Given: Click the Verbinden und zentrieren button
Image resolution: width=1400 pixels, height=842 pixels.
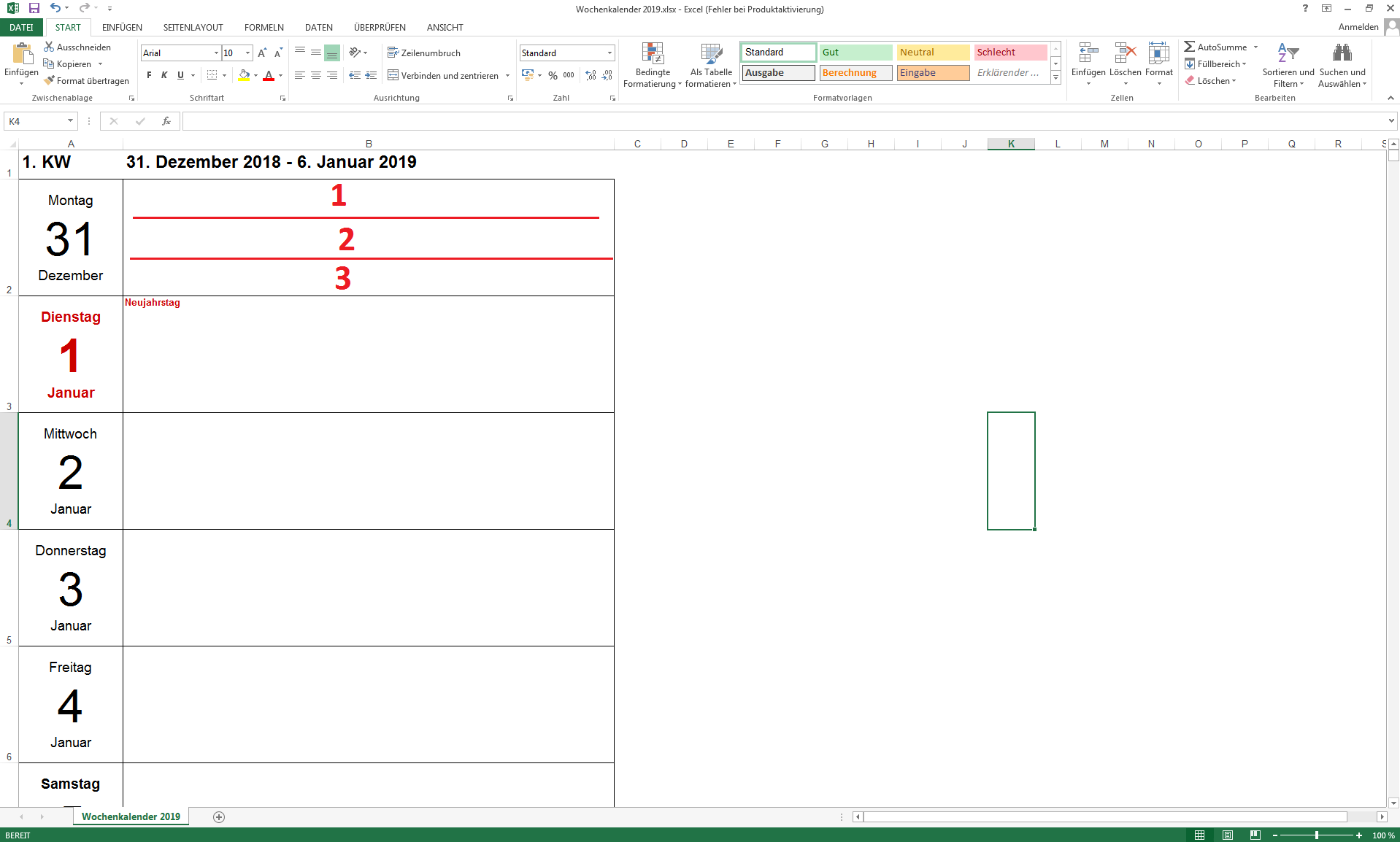Looking at the screenshot, I should point(443,75).
